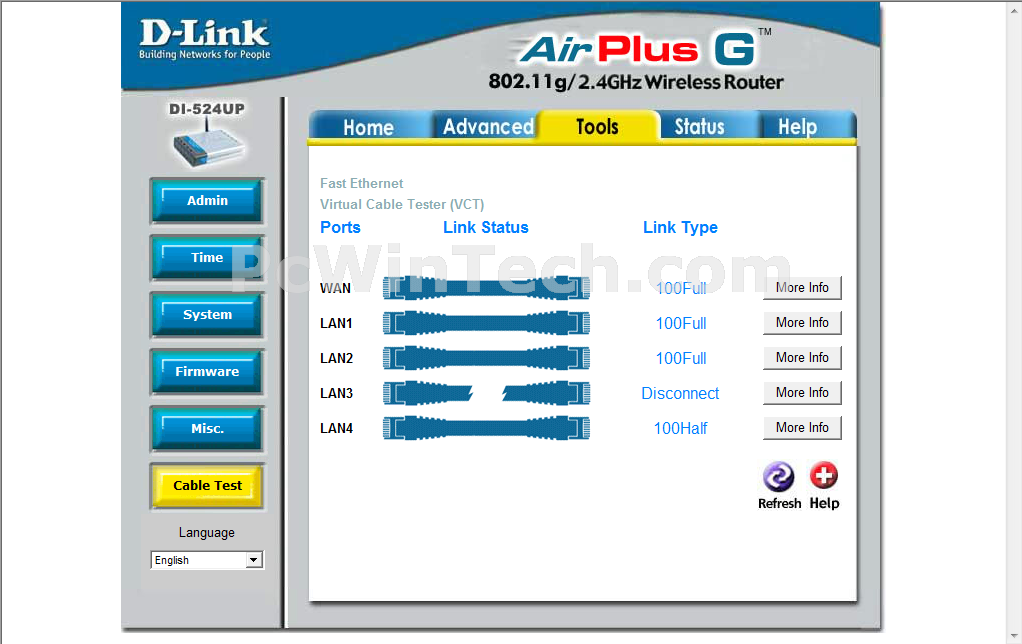Click the LAN2 port label
The height and width of the screenshot is (644, 1022).
click(x=336, y=359)
